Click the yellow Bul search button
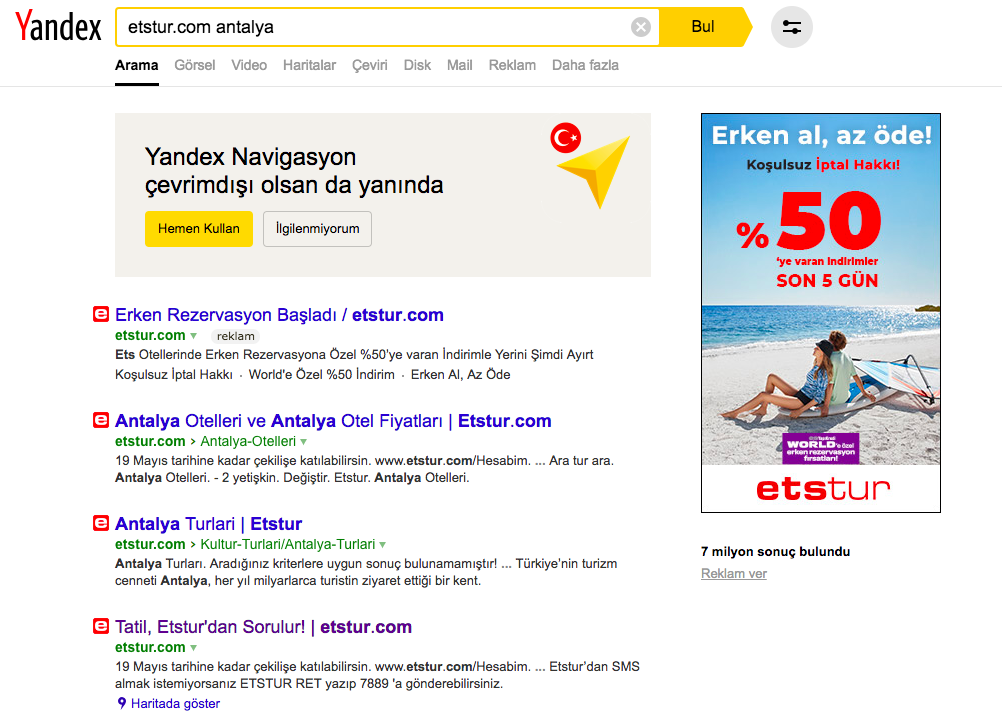Viewport: 1002px width, 723px height. click(703, 27)
